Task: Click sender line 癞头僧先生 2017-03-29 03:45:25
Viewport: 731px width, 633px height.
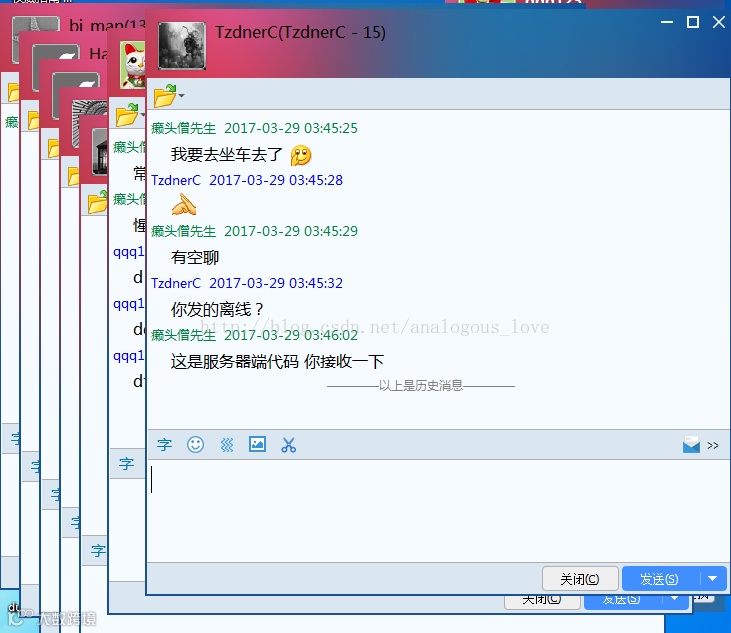Action: point(255,128)
